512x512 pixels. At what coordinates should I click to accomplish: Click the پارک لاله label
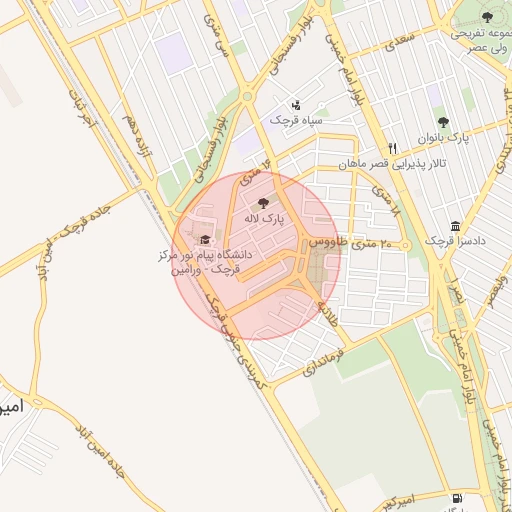pos(264,219)
